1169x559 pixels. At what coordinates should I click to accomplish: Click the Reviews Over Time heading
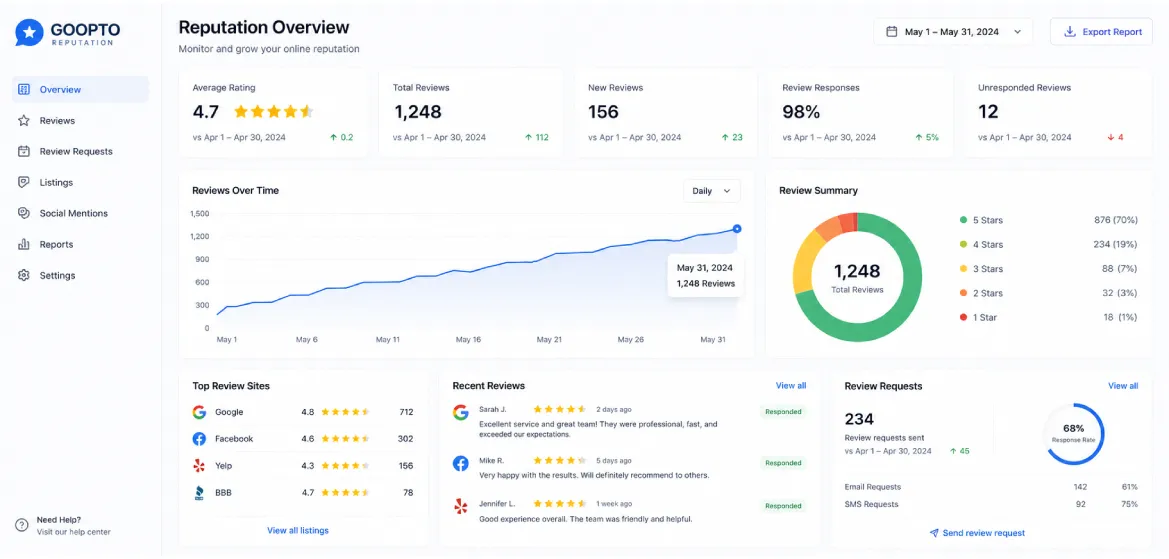pos(236,191)
